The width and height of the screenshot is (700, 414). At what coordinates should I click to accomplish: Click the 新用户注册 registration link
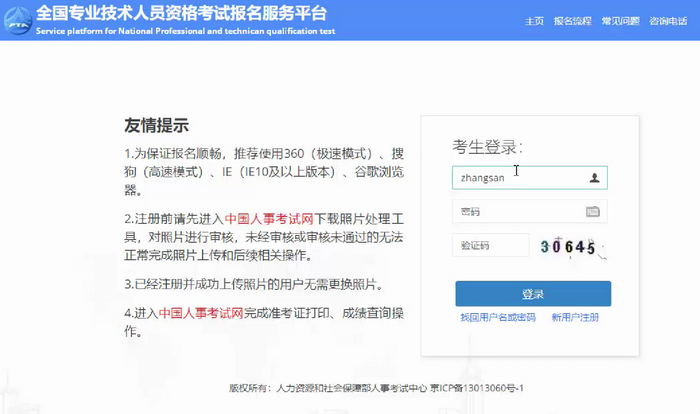point(575,317)
